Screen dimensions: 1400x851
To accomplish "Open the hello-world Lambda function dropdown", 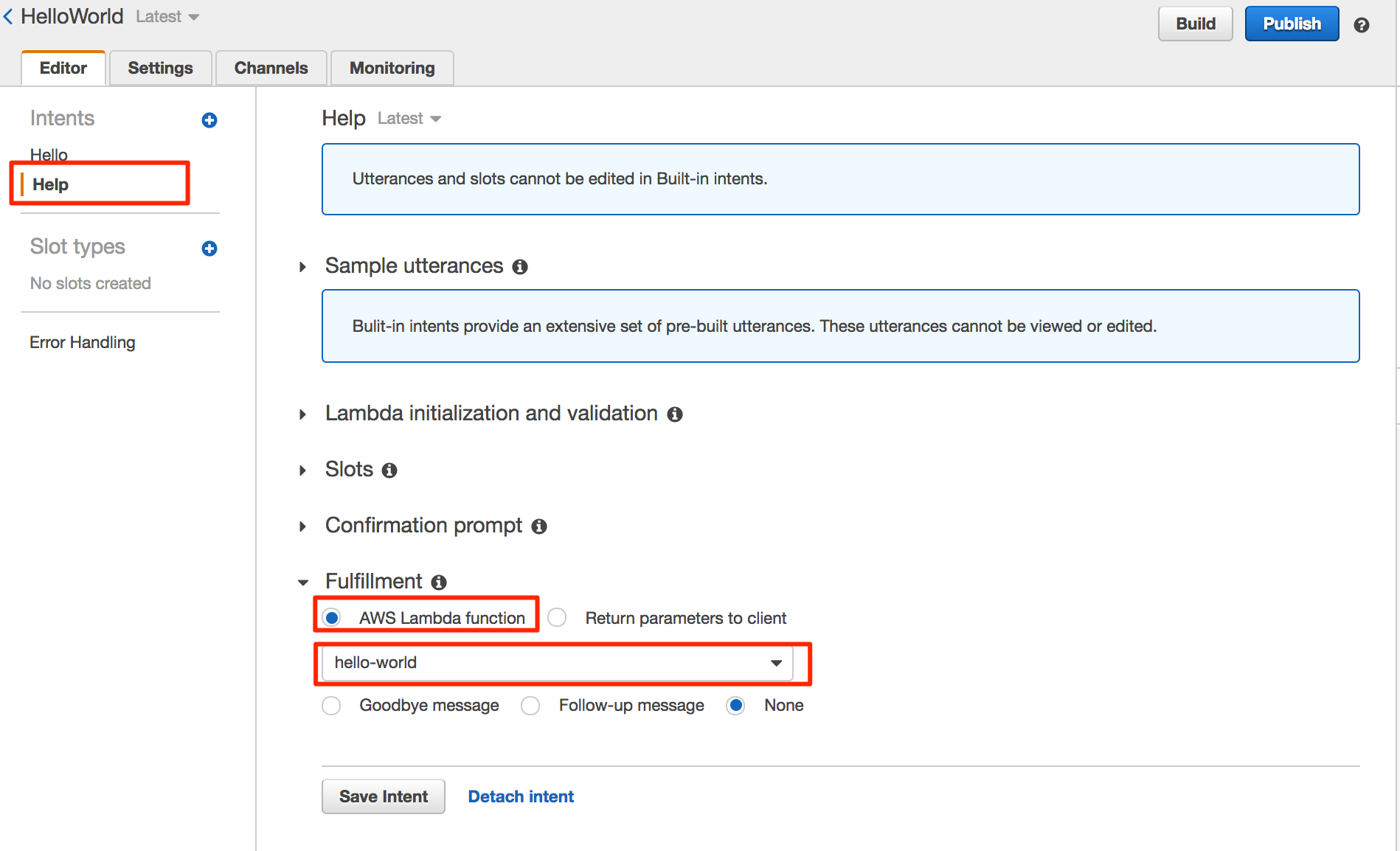I will tap(557, 663).
